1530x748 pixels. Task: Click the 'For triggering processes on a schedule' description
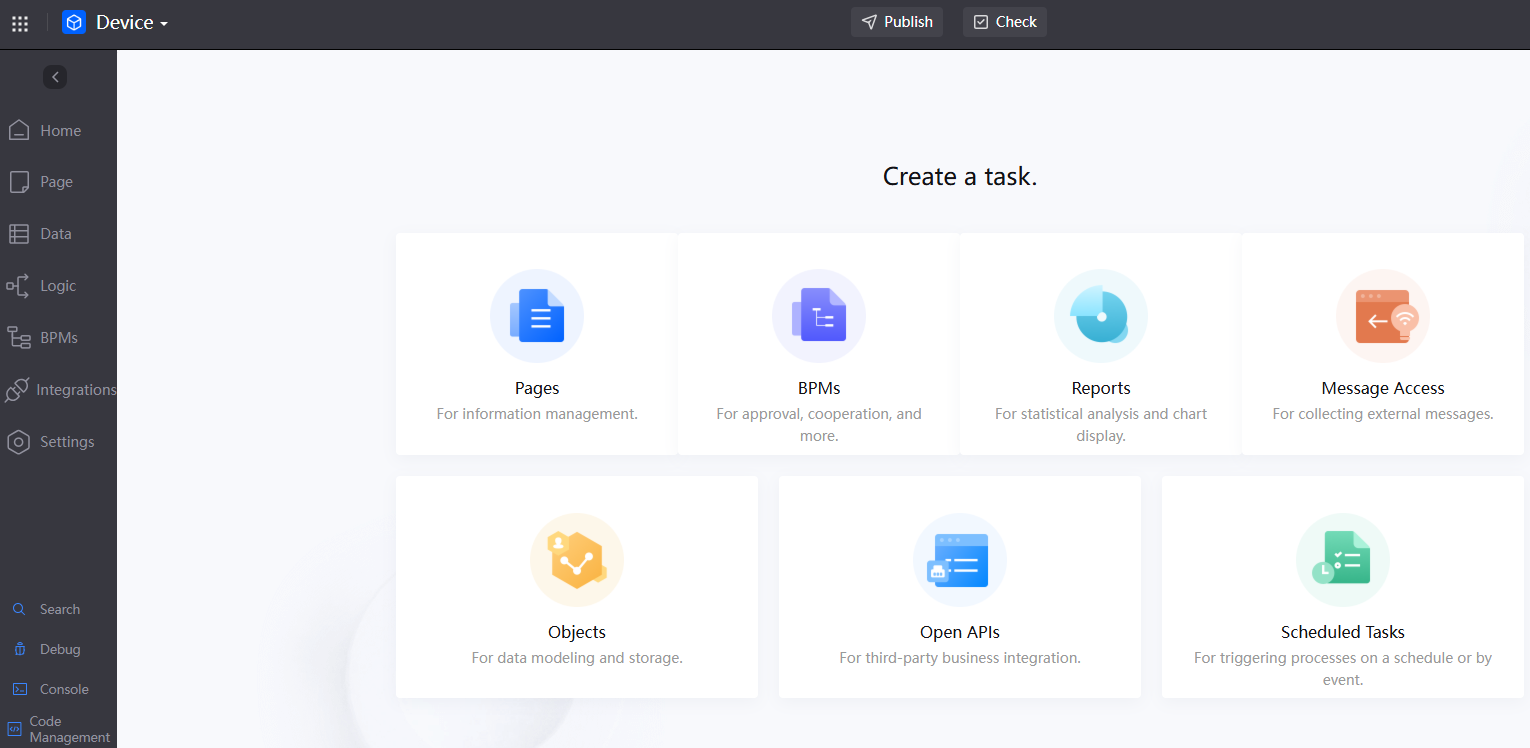1343,669
